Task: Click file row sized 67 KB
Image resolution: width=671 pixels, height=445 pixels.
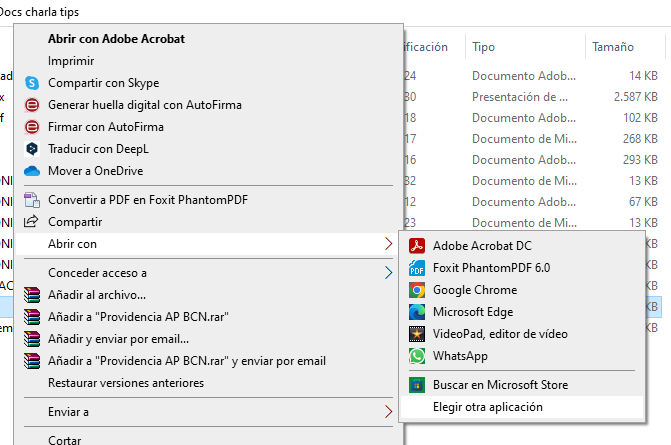Action: 531,202
